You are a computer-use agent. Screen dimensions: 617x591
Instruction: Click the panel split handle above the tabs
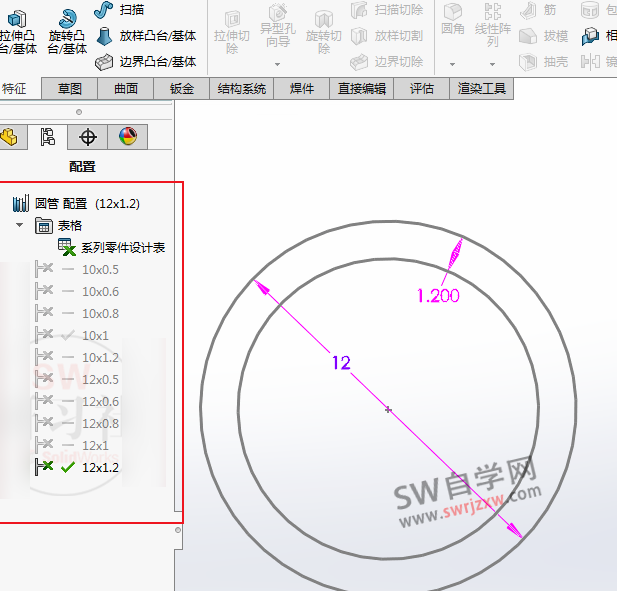pyautogui.click(x=79, y=112)
